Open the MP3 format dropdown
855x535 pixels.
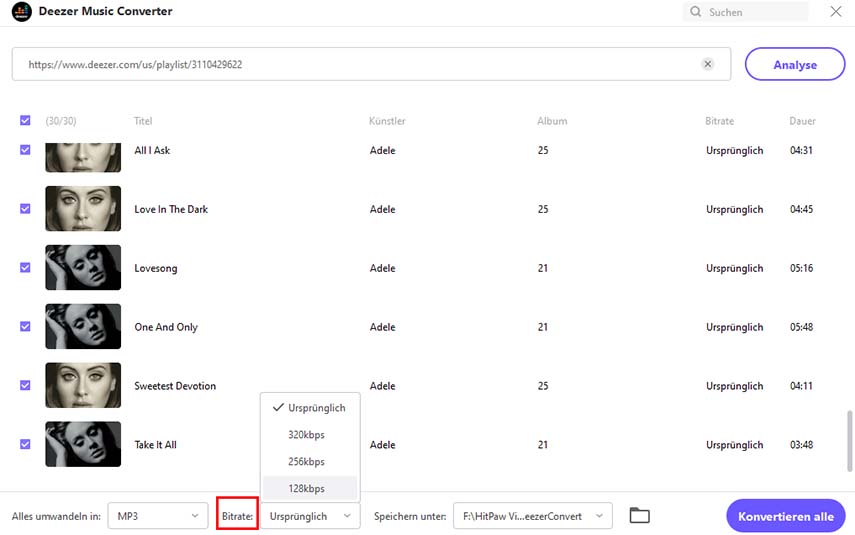tap(158, 516)
